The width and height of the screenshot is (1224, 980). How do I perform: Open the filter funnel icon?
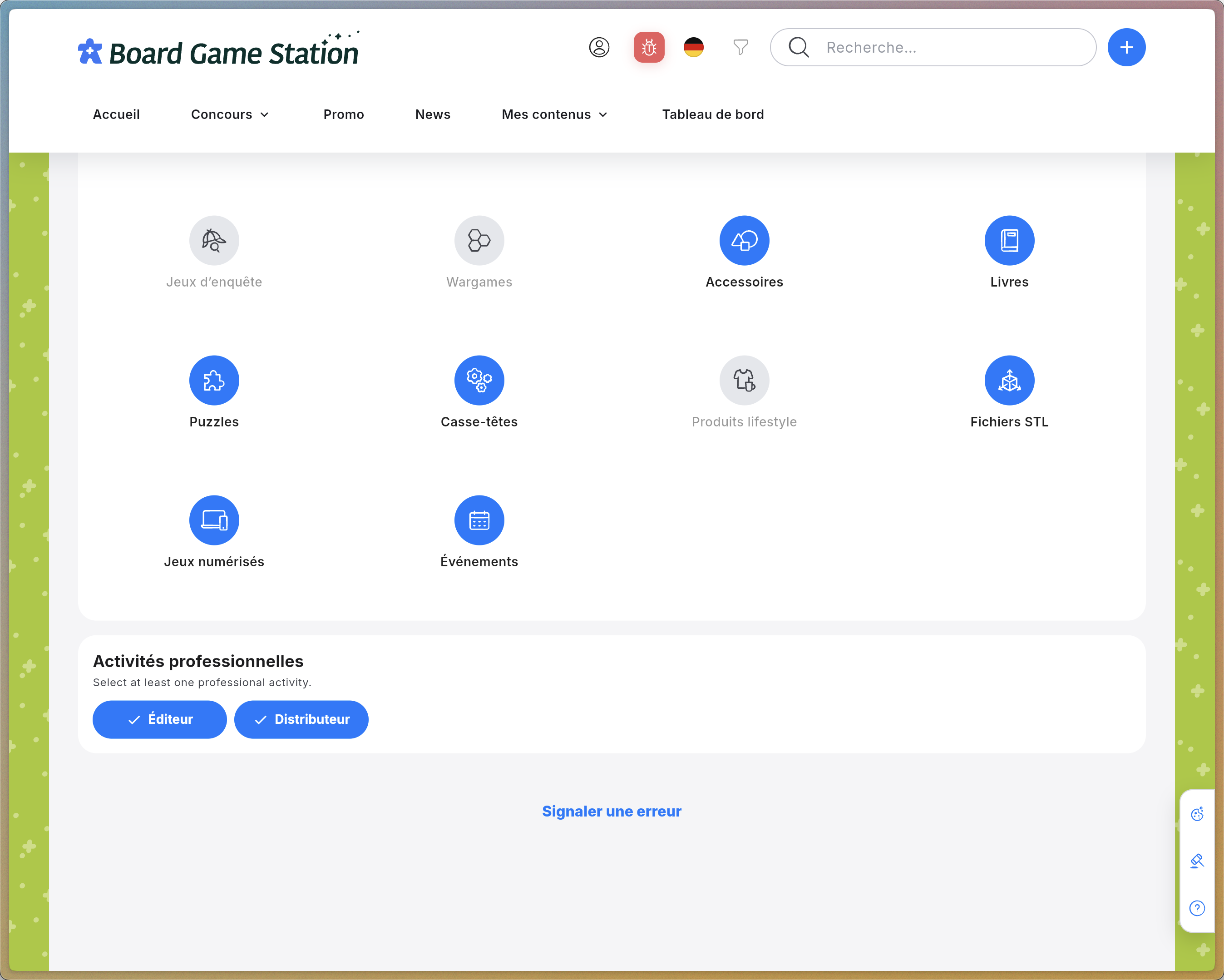[x=740, y=47]
